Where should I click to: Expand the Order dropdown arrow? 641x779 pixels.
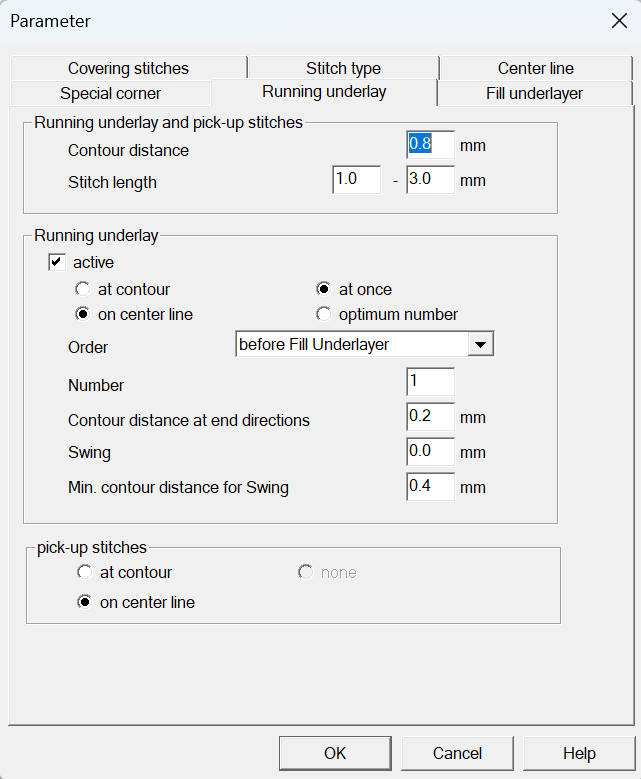coord(481,345)
